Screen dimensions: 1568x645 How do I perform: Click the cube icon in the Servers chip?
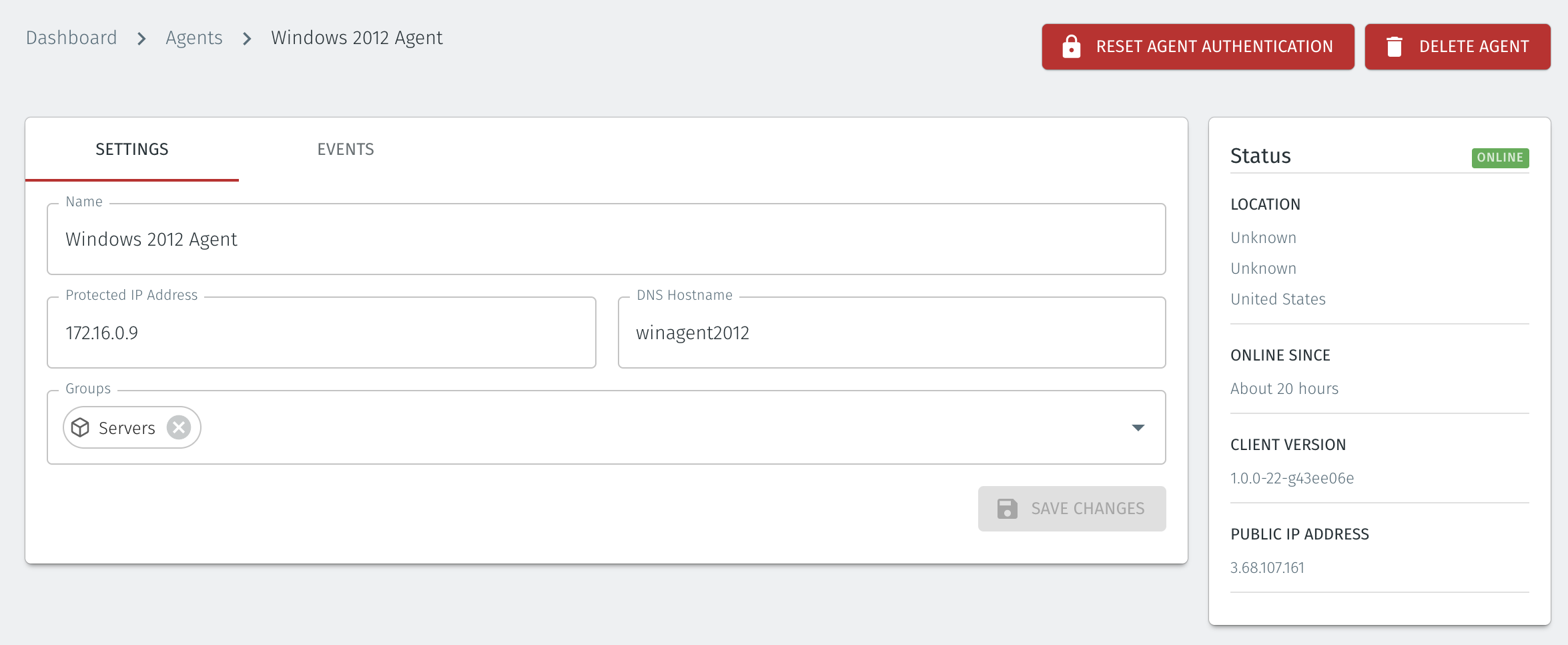[x=81, y=427]
